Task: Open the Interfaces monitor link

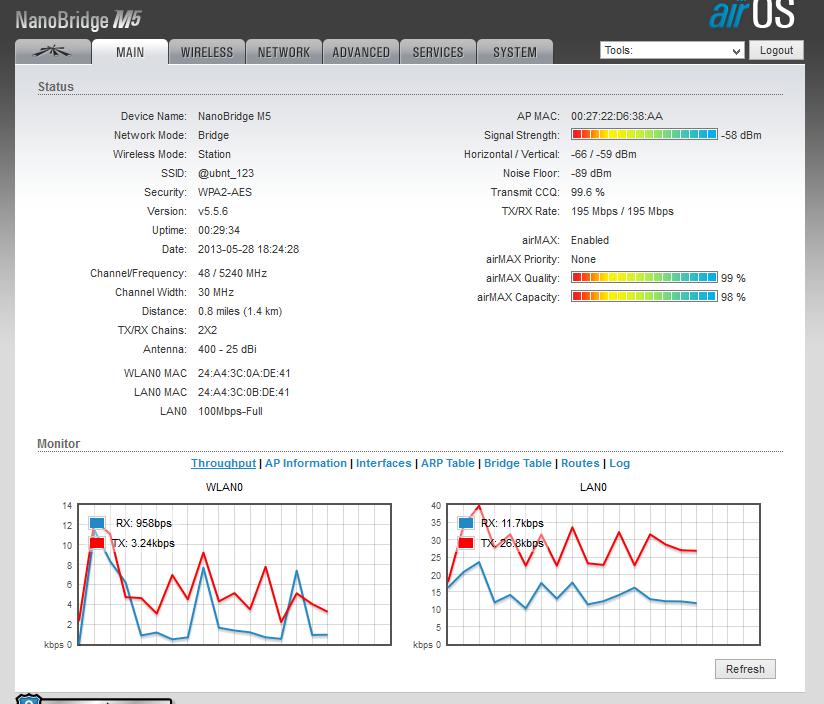Action: (384, 463)
